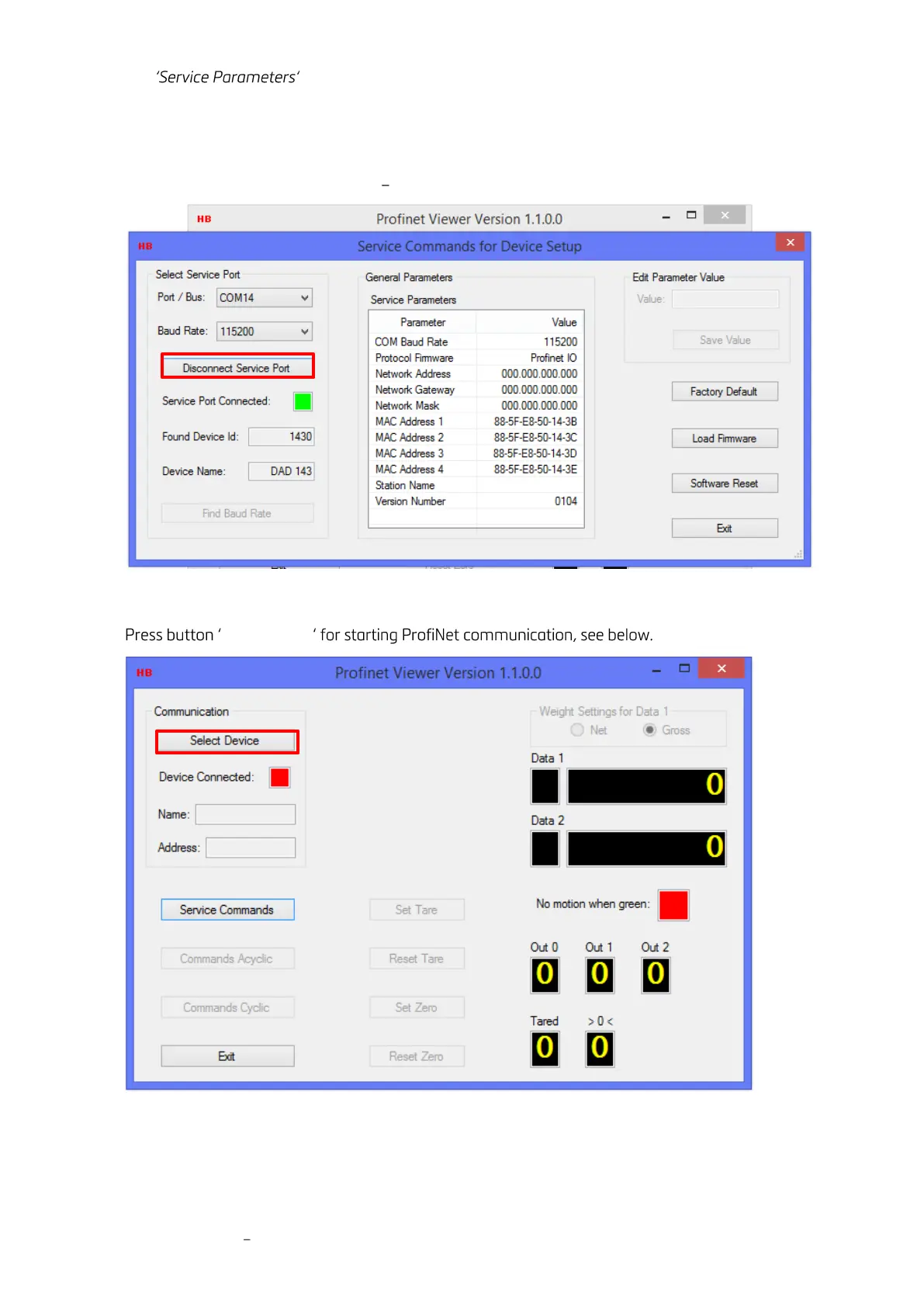Select the MAC Address 3 row

click(x=476, y=453)
